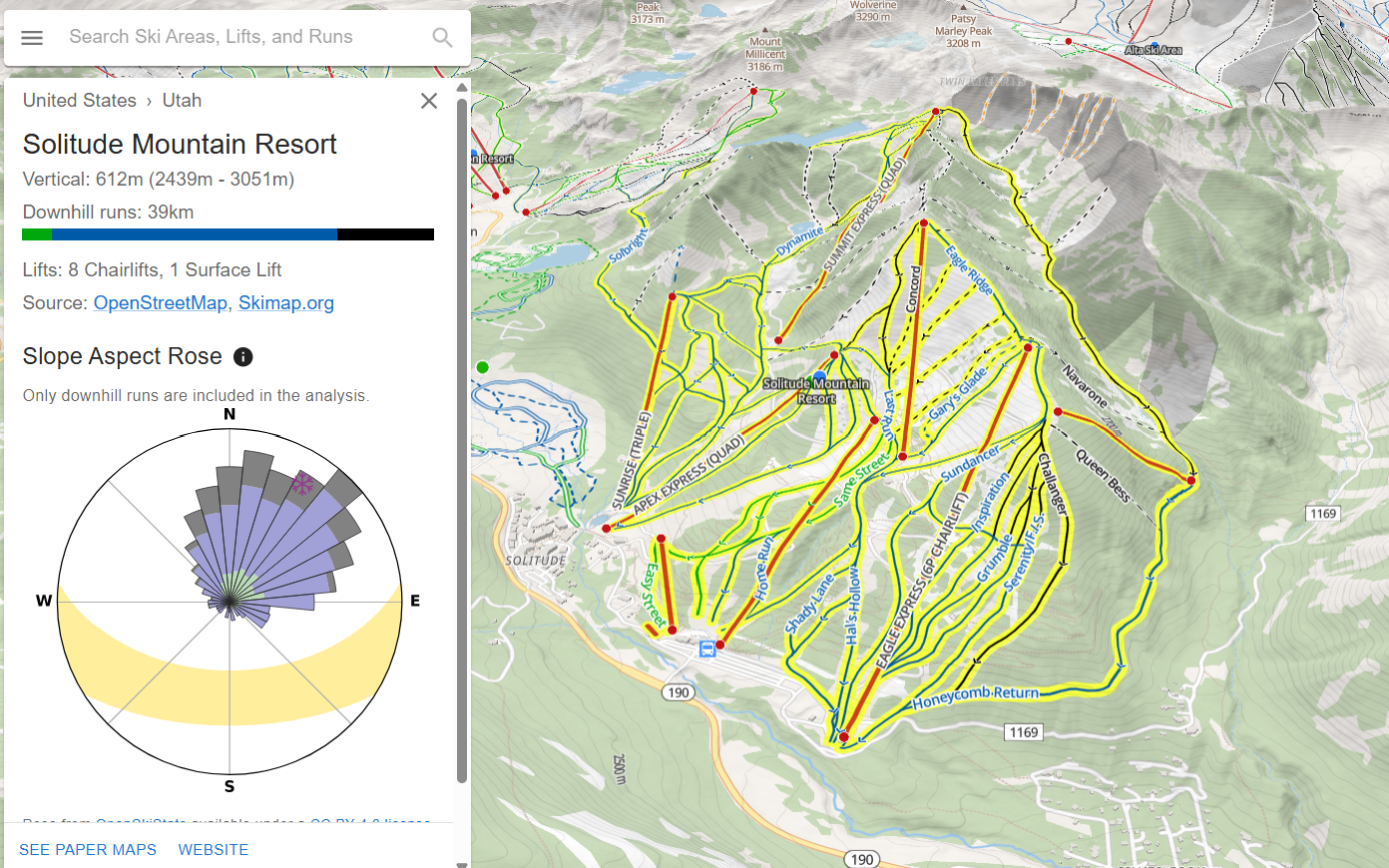Click the SOLITUDE village label on the map
The width and height of the screenshot is (1389, 868).
(x=536, y=561)
